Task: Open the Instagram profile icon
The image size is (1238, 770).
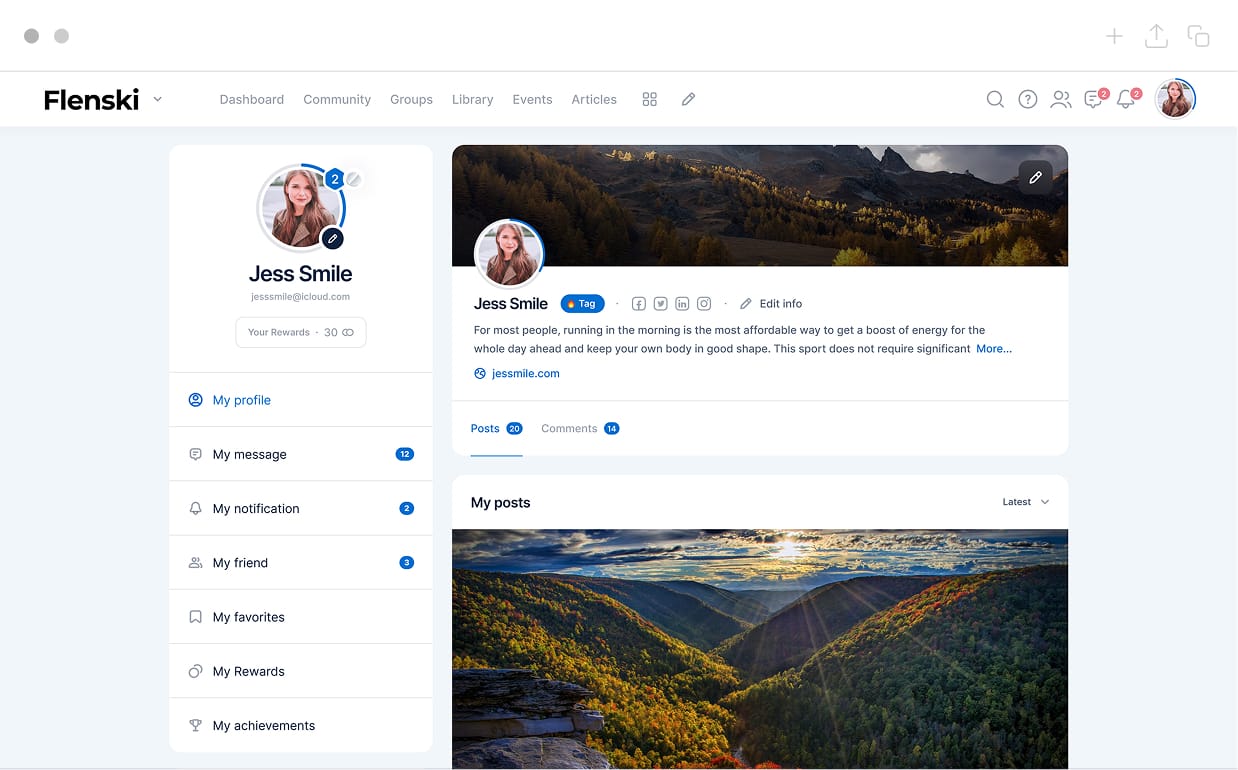Action: coord(704,304)
